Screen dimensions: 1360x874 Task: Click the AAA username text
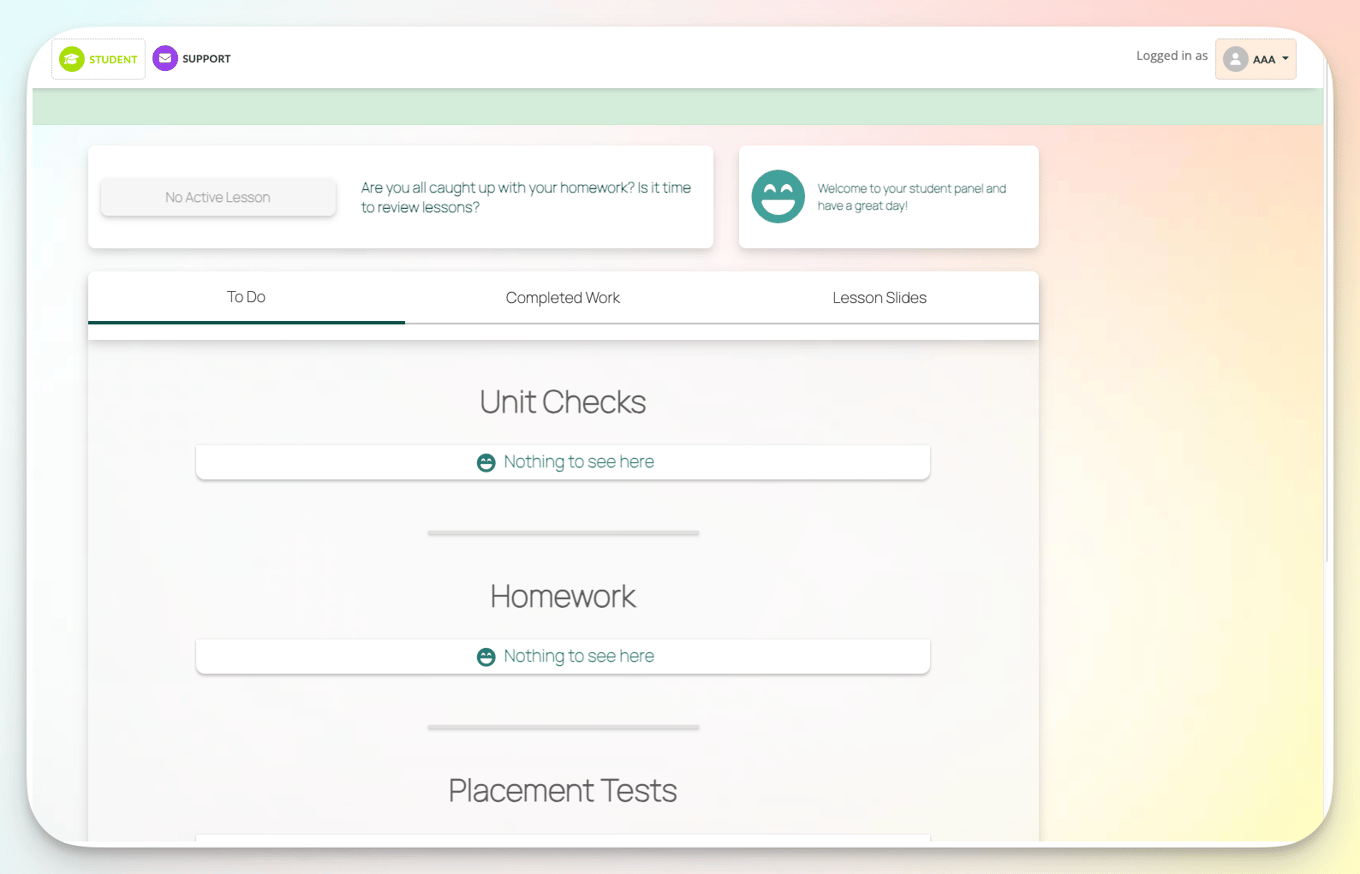(1264, 60)
